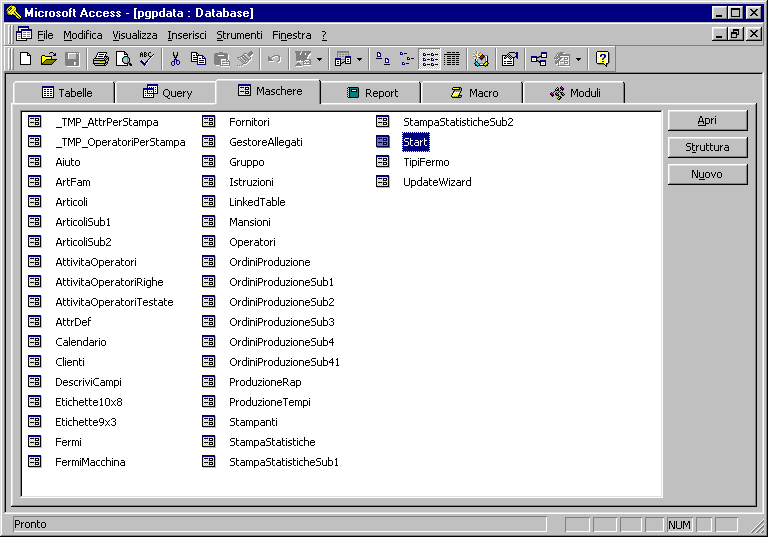Select the Maschere tab
Image resolution: width=768 pixels, height=537 pixels.
tap(268, 91)
